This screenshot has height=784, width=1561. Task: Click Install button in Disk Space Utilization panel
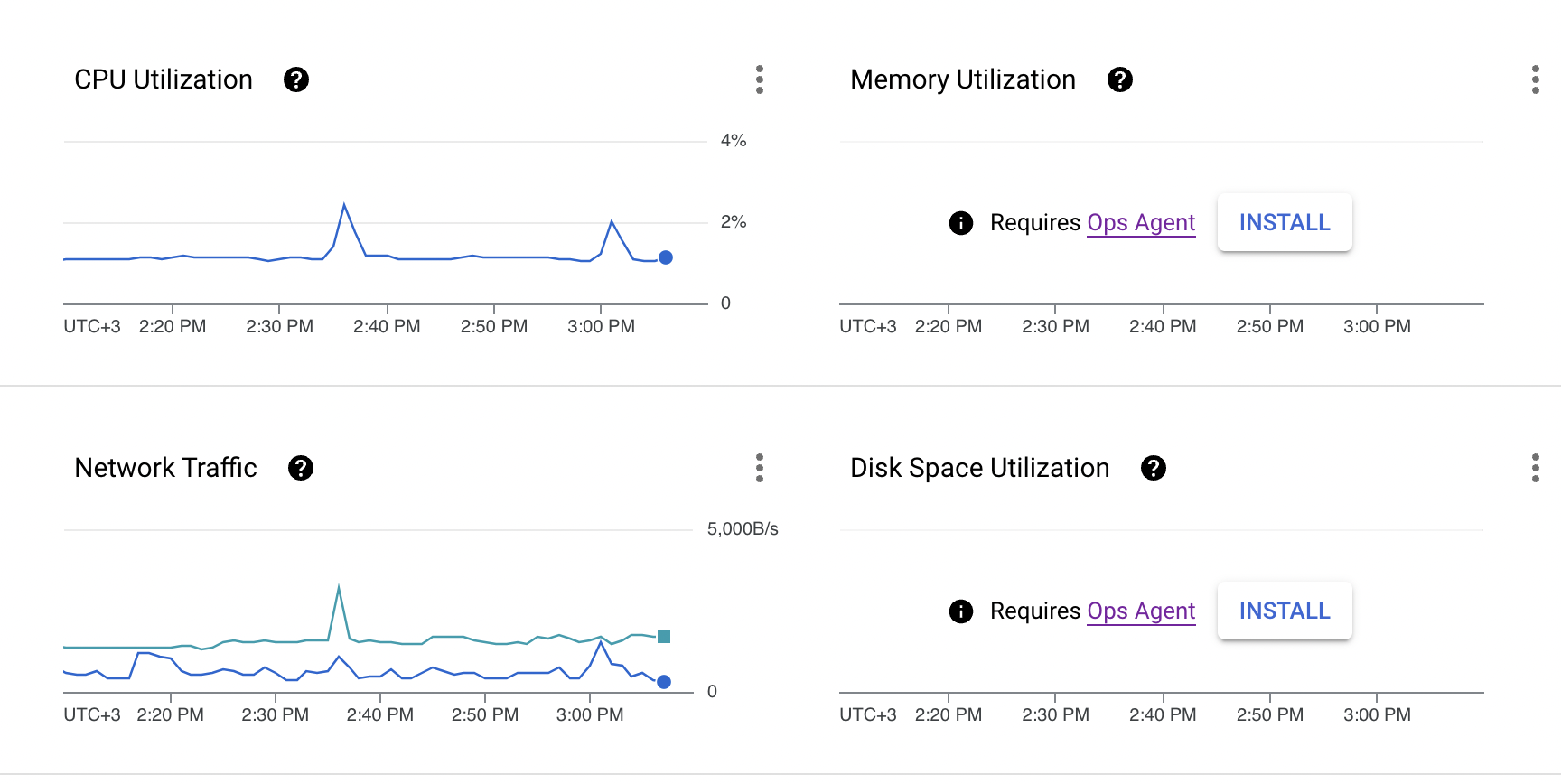coord(1284,611)
